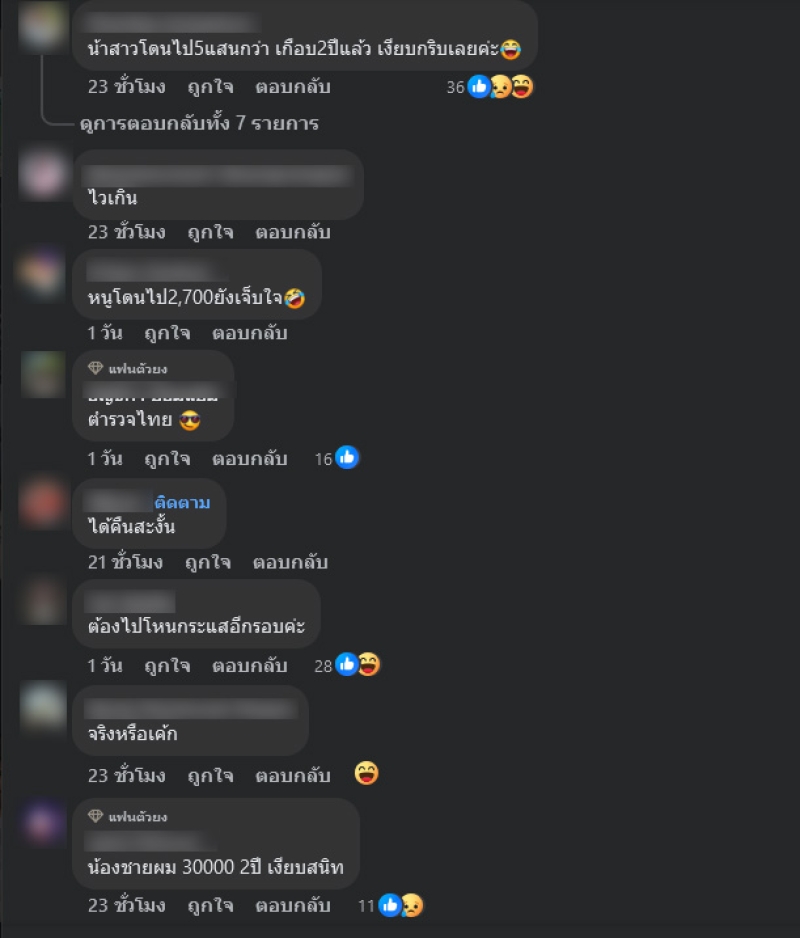Image resolution: width=800 pixels, height=938 pixels.
Task: Like the ไวเกิน comment
Action: pyautogui.click(x=211, y=232)
